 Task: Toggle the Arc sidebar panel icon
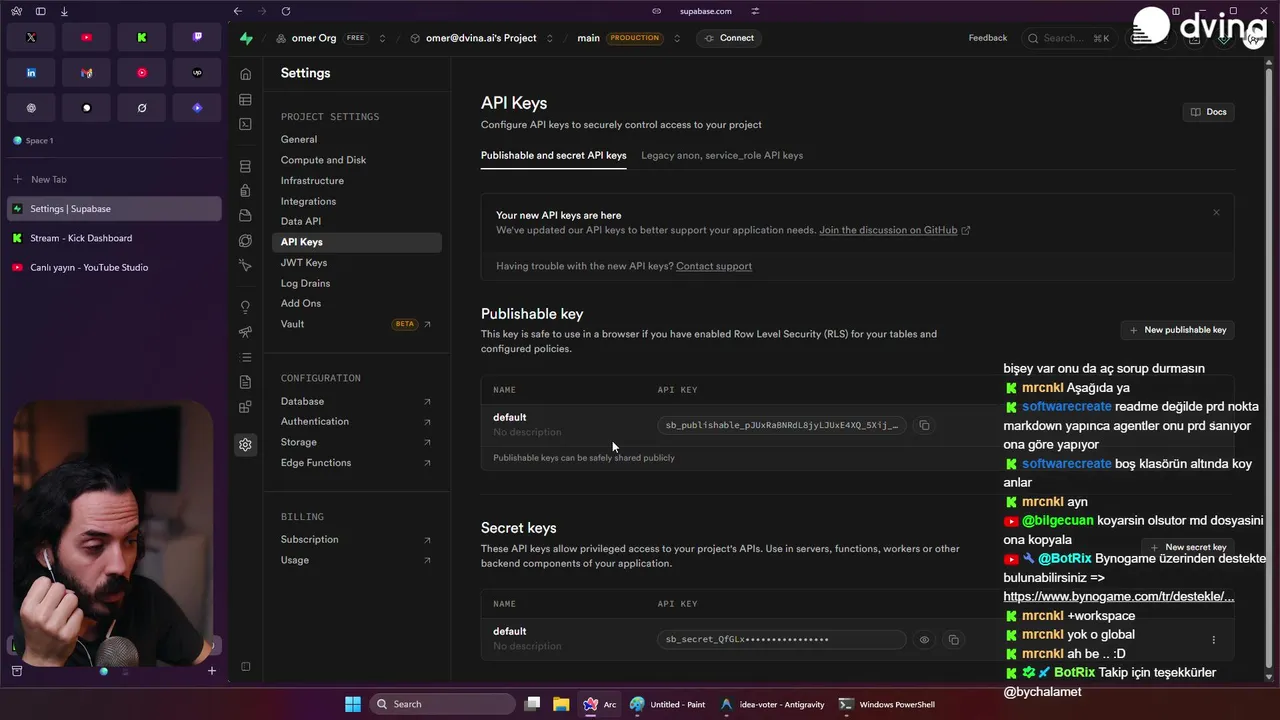40,11
